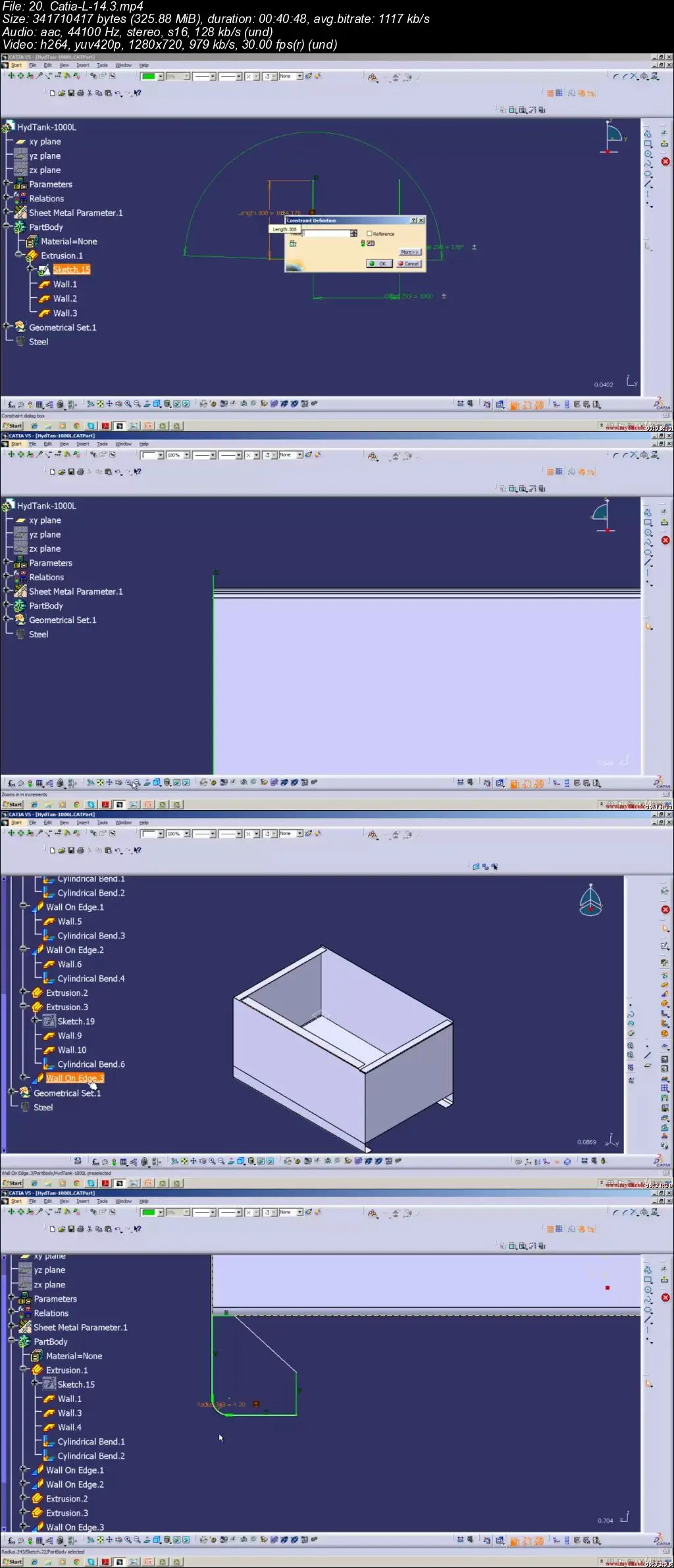Click the Value field in Constraint Definition
Viewport: 674px width, 1568px height.
(326, 233)
